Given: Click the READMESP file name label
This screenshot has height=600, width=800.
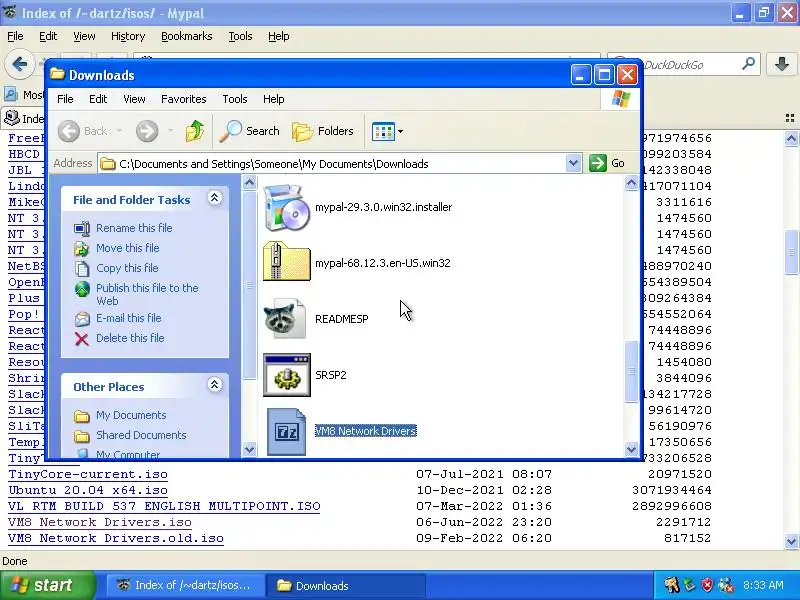Looking at the screenshot, I should (342, 319).
